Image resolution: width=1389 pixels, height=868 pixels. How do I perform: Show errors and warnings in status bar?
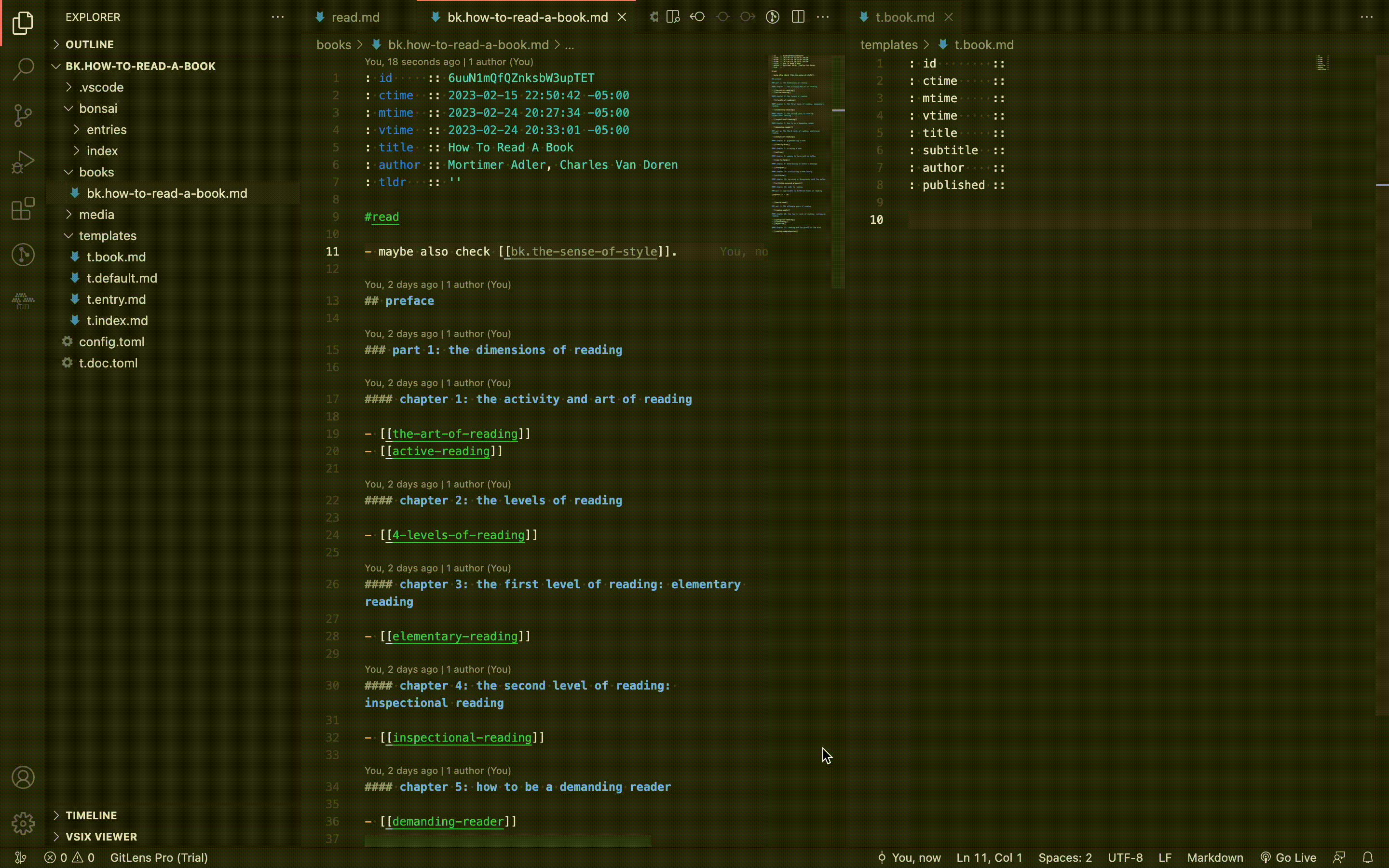click(x=69, y=857)
